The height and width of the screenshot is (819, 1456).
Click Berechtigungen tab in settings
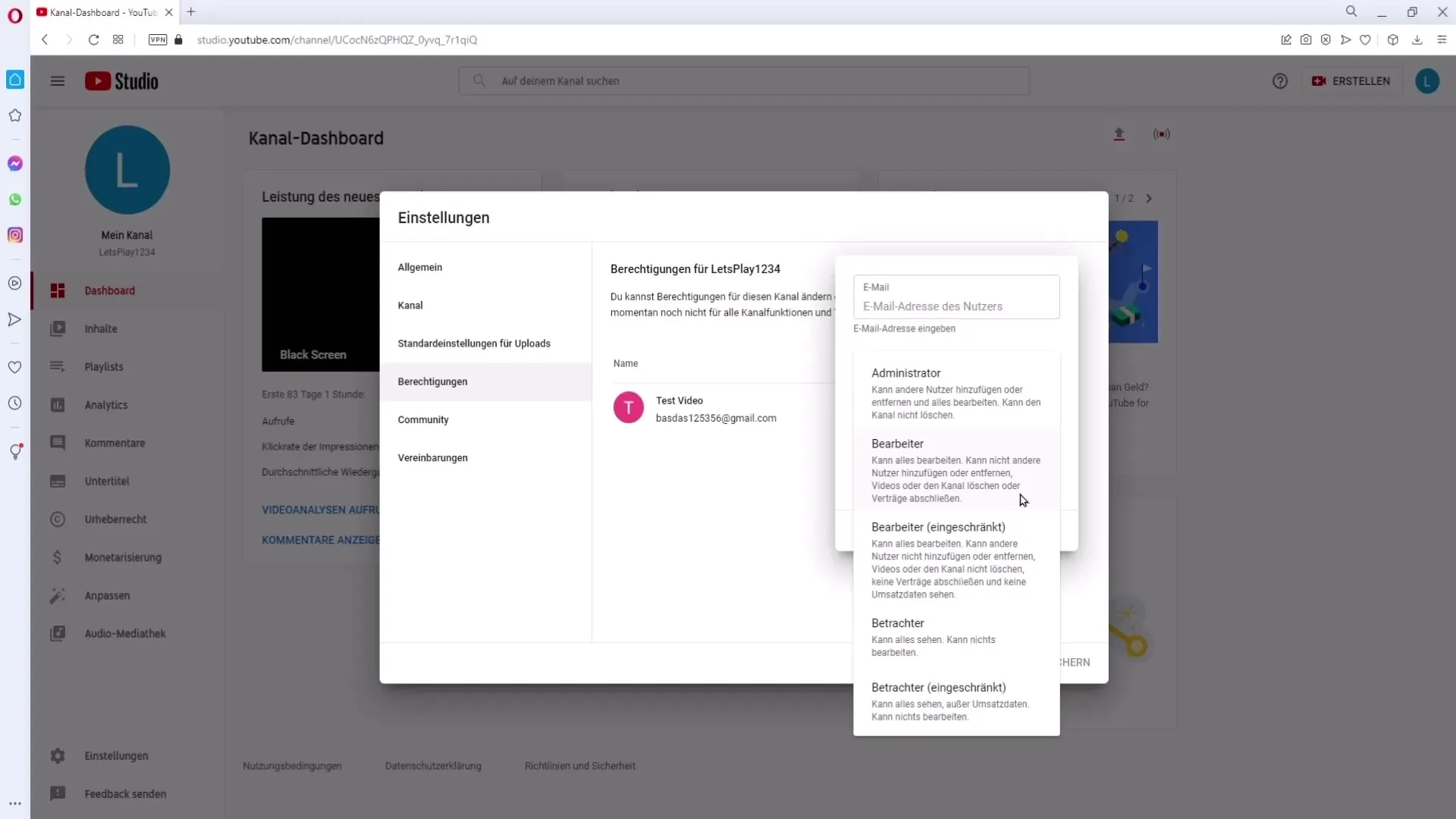tap(432, 381)
